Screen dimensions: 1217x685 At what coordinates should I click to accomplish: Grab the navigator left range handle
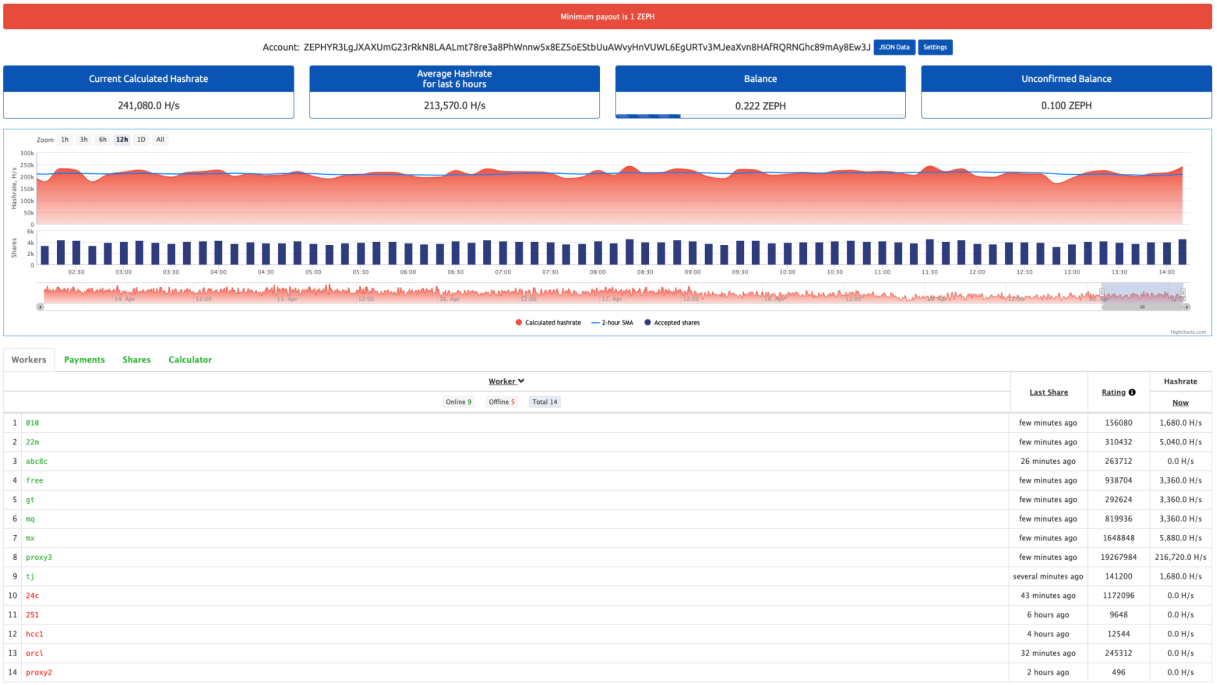pyautogui.click(x=1101, y=293)
